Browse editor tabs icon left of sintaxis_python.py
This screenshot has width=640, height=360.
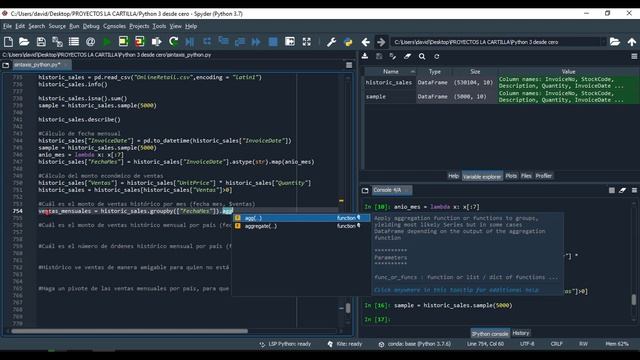click(x=6, y=65)
